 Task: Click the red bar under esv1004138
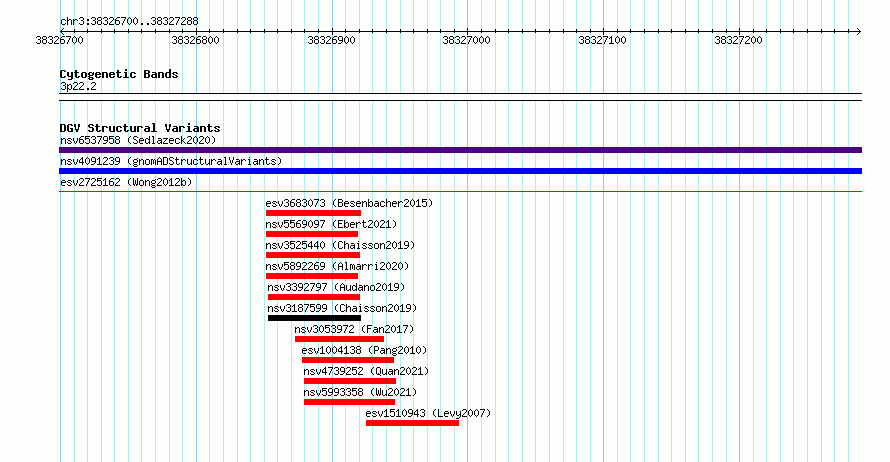tap(348, 360)
